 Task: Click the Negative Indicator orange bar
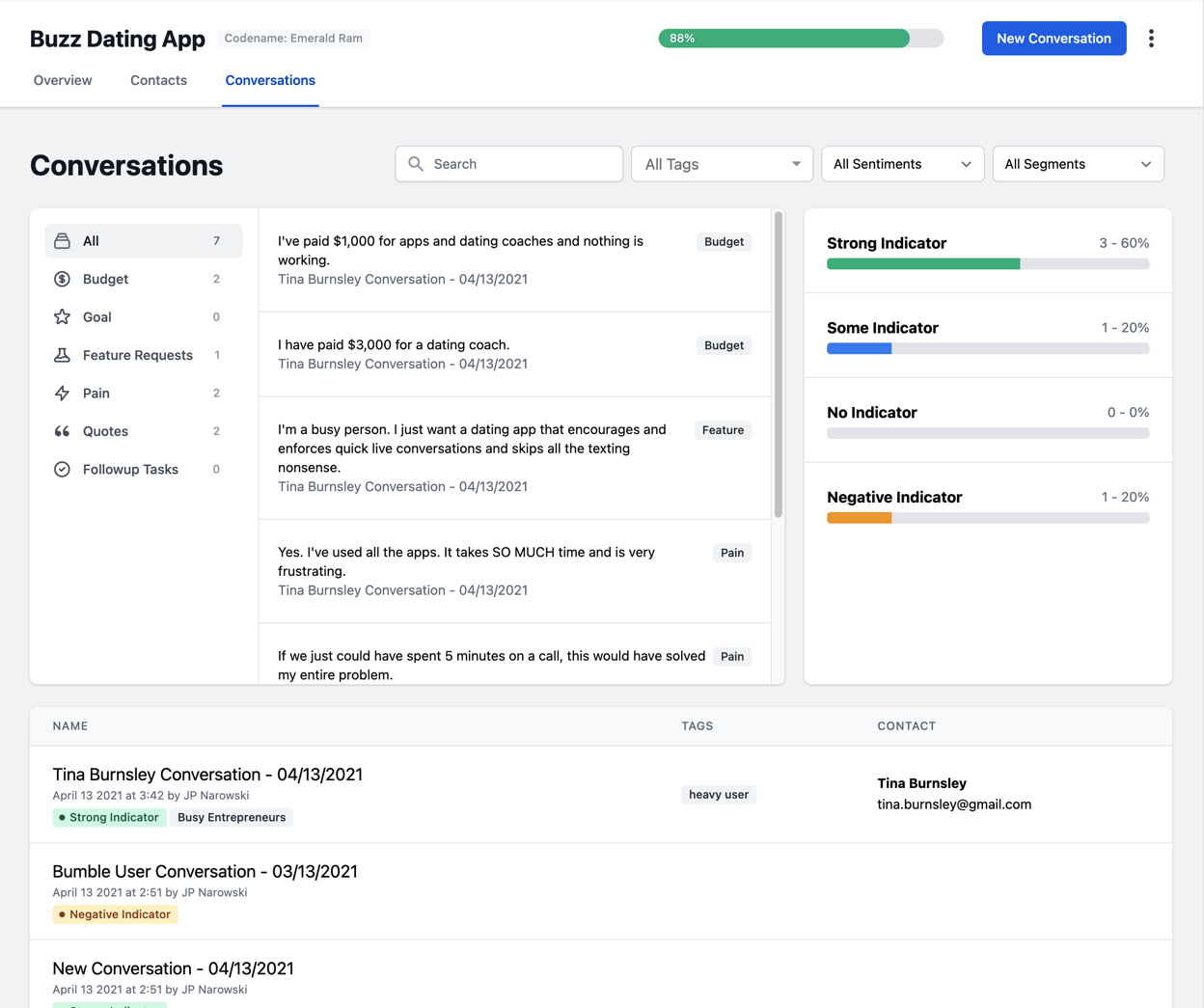tap(859, 519)
